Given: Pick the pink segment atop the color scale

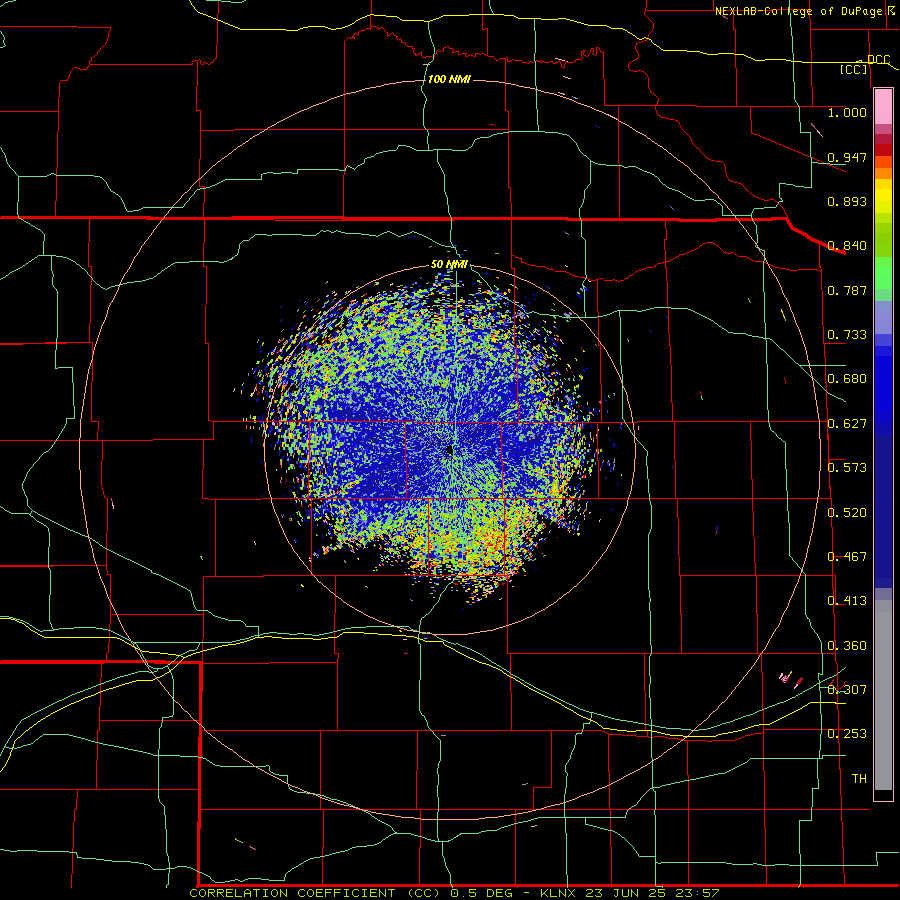Looking at the screenshot, I should coord(883,107).
